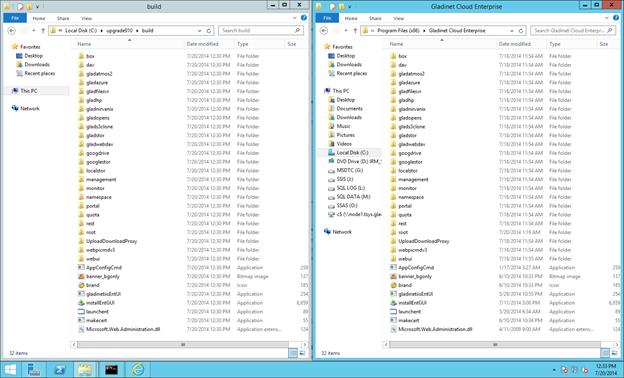
Task: Open the File menu in build window
Action: coord(15,18)
